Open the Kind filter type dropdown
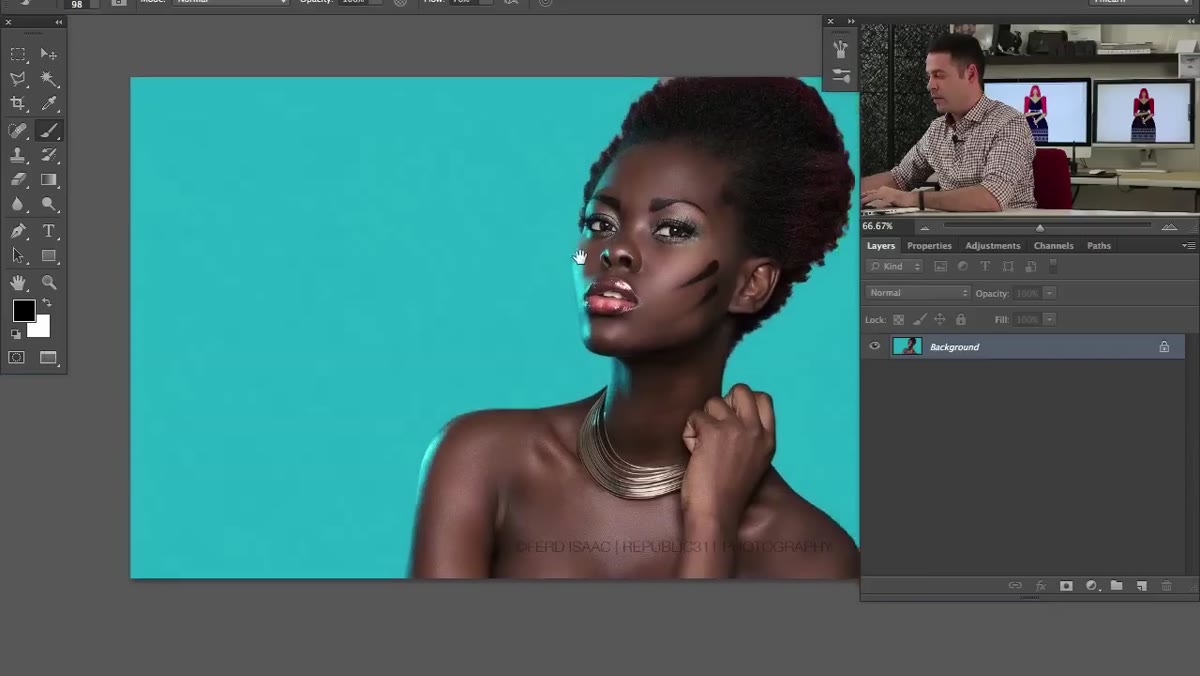Screen dimensions: 1200x676 click(x=895, y=267)
